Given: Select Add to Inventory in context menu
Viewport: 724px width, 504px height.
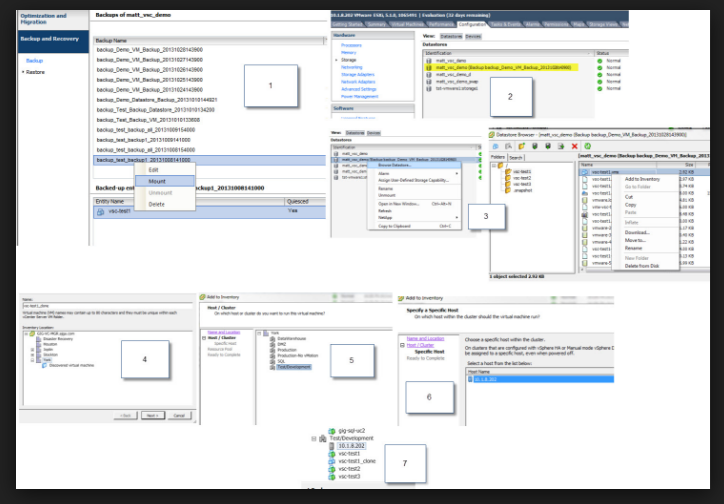Looking at the screenshot, I should tap(640, 178).
